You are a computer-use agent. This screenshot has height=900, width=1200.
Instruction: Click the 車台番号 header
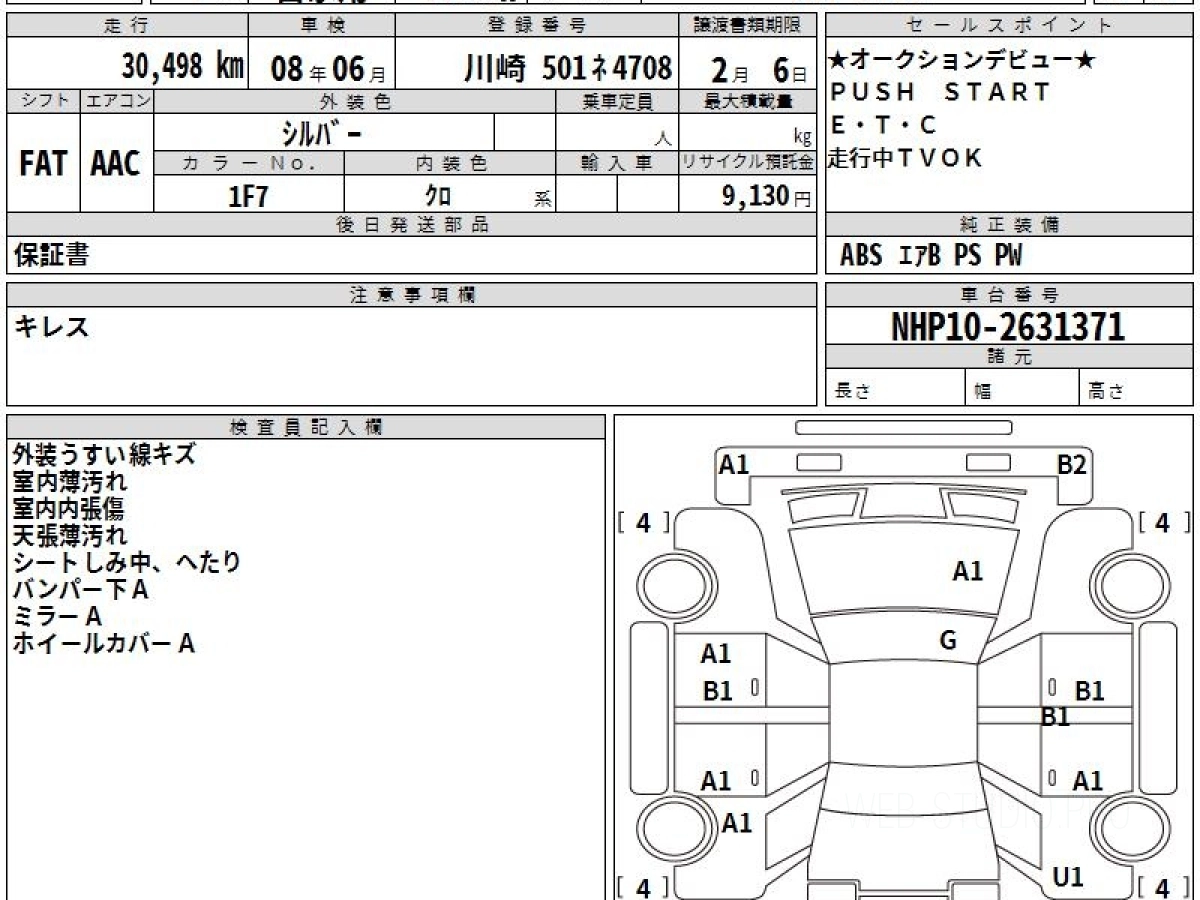tap(1009, 295)
